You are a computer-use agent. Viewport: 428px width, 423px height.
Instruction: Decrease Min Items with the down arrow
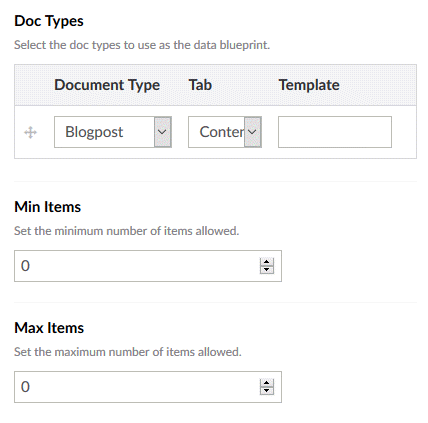[x=266, y=270]
